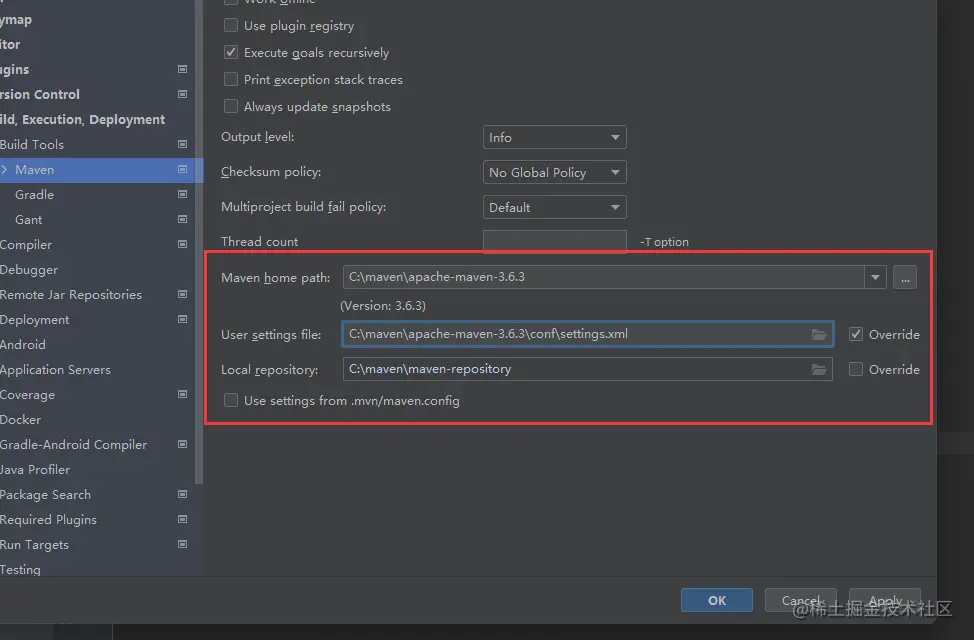
Task: Click the project-level icon beside Required Plugins
Action: (183, 519)
